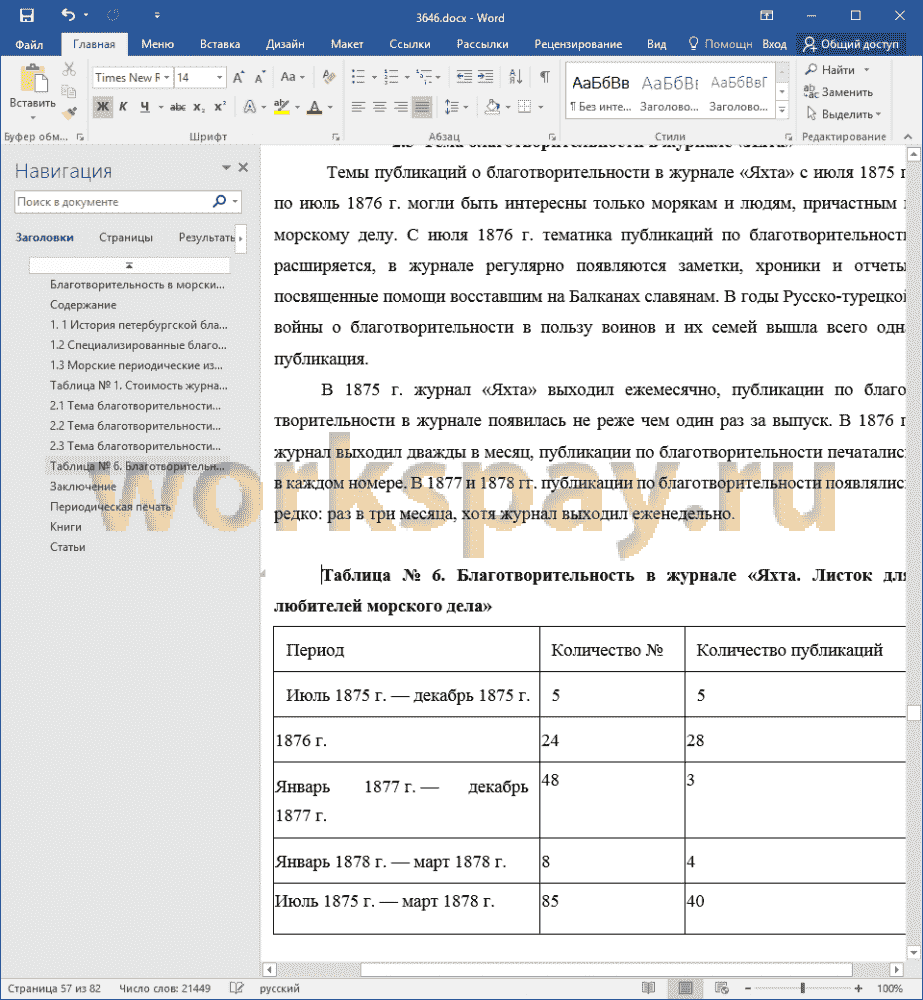Pick the text highlight color
Screen dimensions: 923x1000
pyautogui.click(x=281, y=107)
